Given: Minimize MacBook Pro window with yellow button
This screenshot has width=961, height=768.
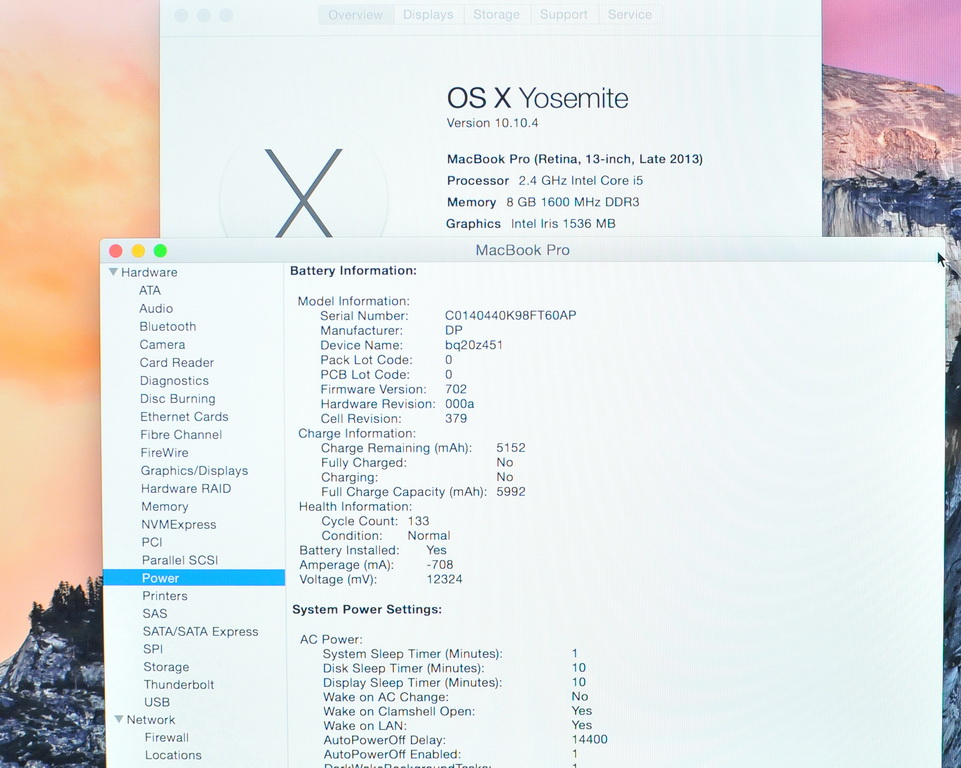Looking at the screenshot, I should pos(139,251).
